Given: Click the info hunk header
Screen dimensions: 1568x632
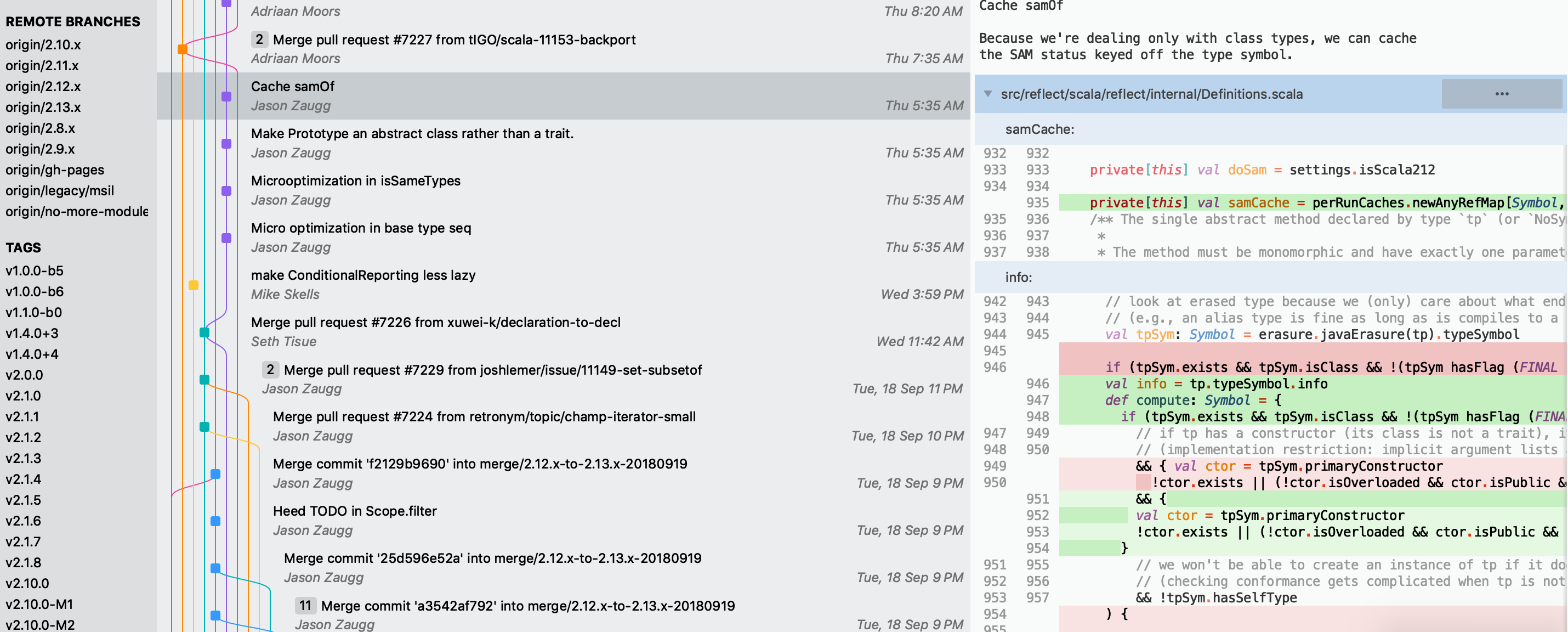Looking at the screenshot, I should [x=1270, y=277].
